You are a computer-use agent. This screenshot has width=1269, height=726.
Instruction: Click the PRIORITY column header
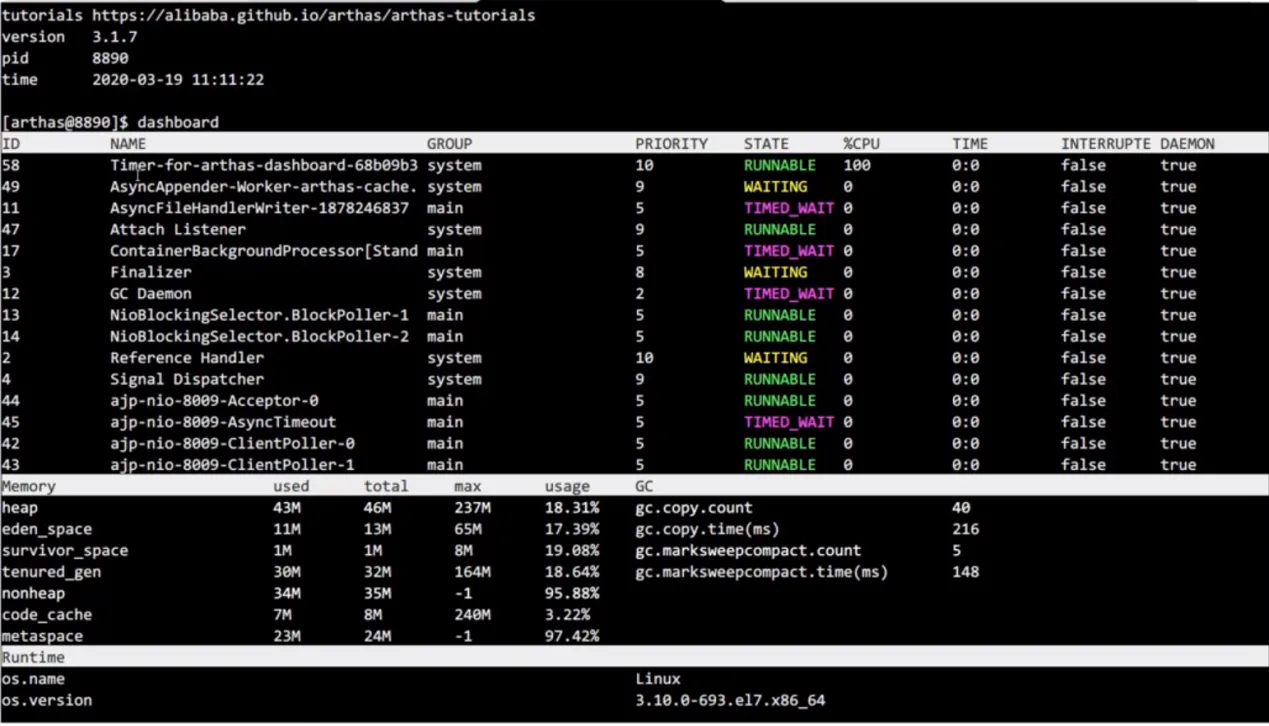click(x=671, y=144)
